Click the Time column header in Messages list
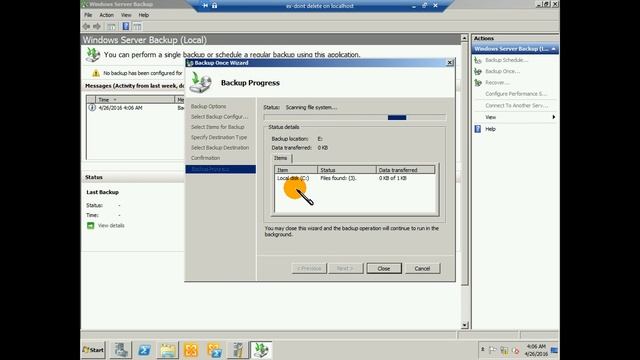Image resolution: width=640 pixels, height=360 pixels. click(134, 100)
